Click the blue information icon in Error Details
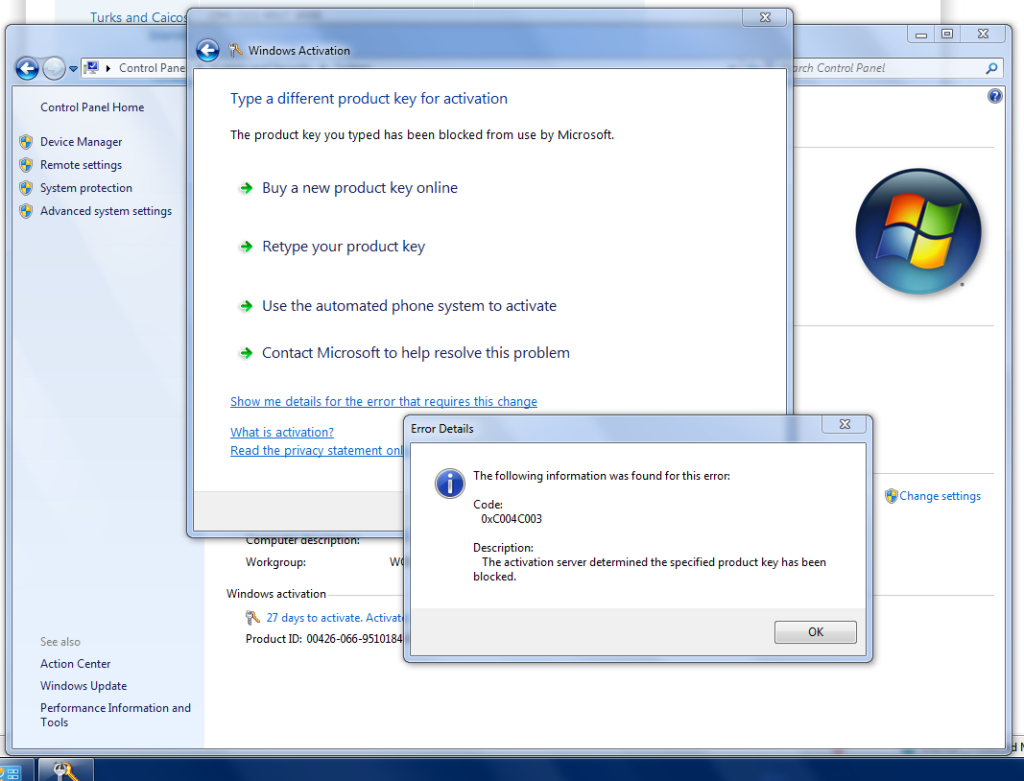 [x=449, y=483]
